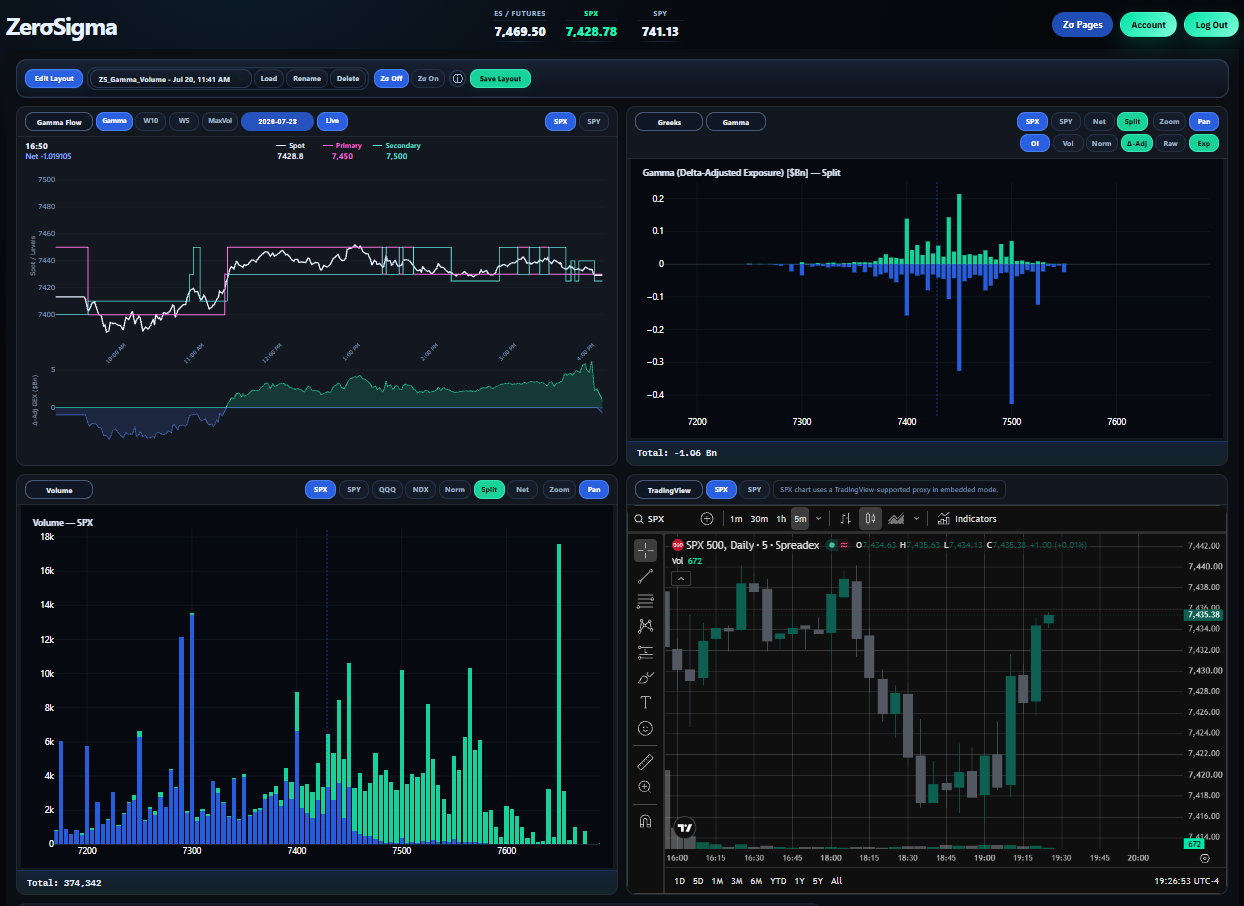Viewport: 1244px width, 906px height.
Task: Select the MaxVol tab
Action: pyautogui.click(x=219, y=121)
